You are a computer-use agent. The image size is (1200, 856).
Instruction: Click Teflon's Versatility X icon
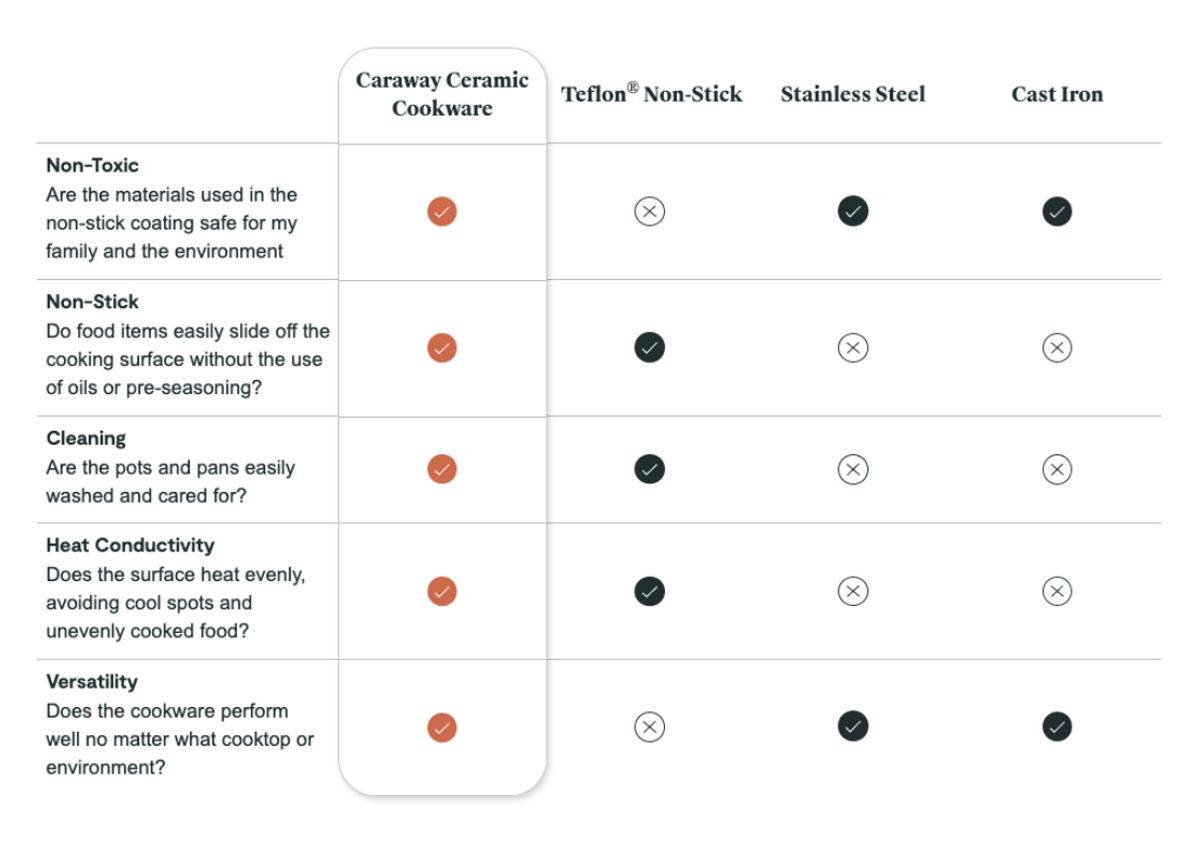pos(650,727)
